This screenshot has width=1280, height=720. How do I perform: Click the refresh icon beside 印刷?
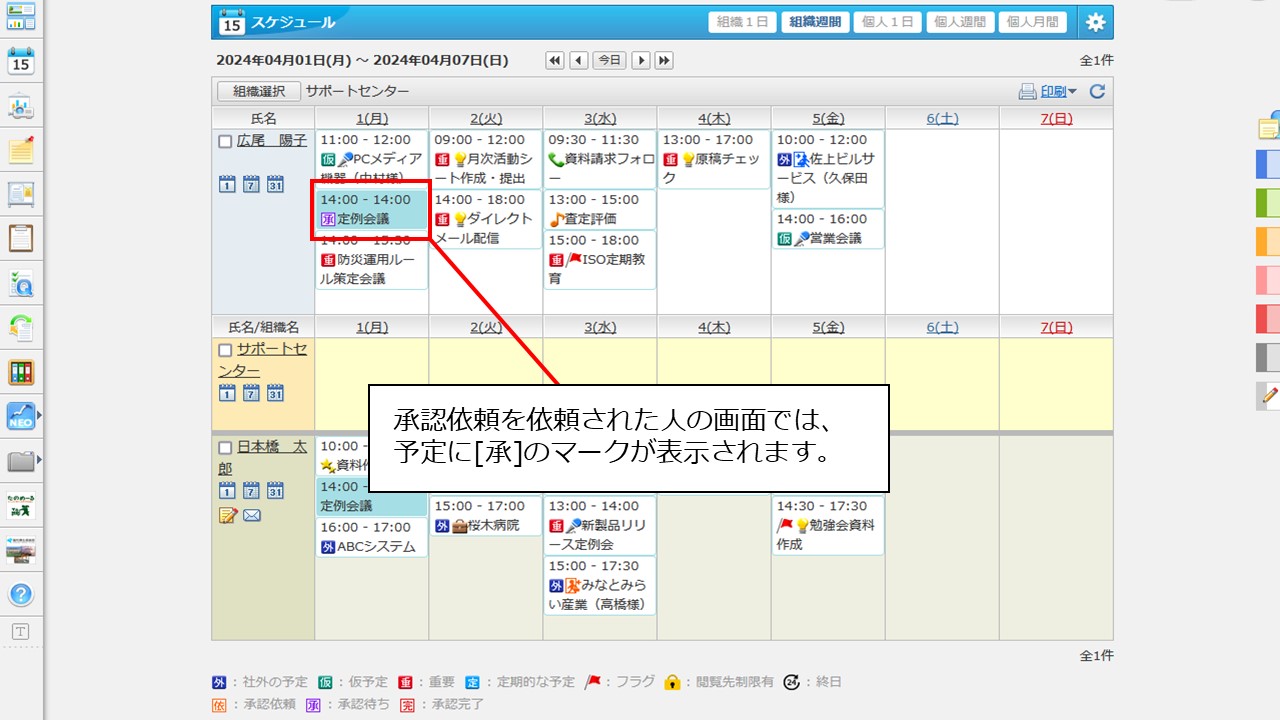[x=1097, y=92]
